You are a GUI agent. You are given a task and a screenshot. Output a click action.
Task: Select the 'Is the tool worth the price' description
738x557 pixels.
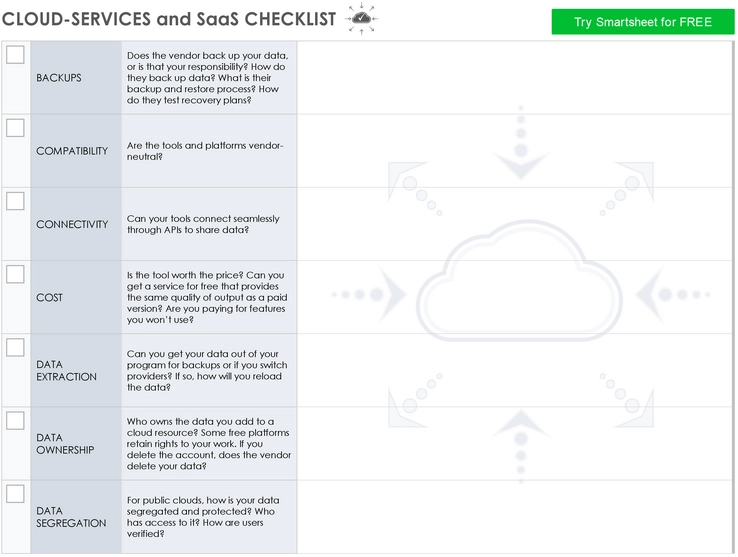[x=207, y=298]
